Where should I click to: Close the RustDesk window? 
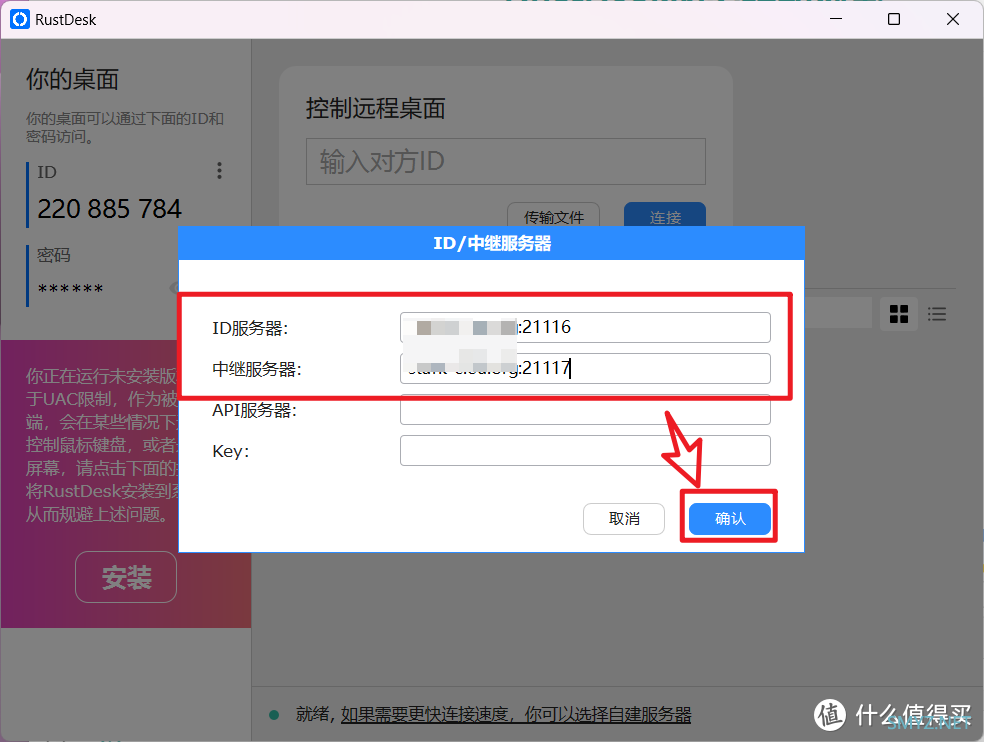click(953, 19)
